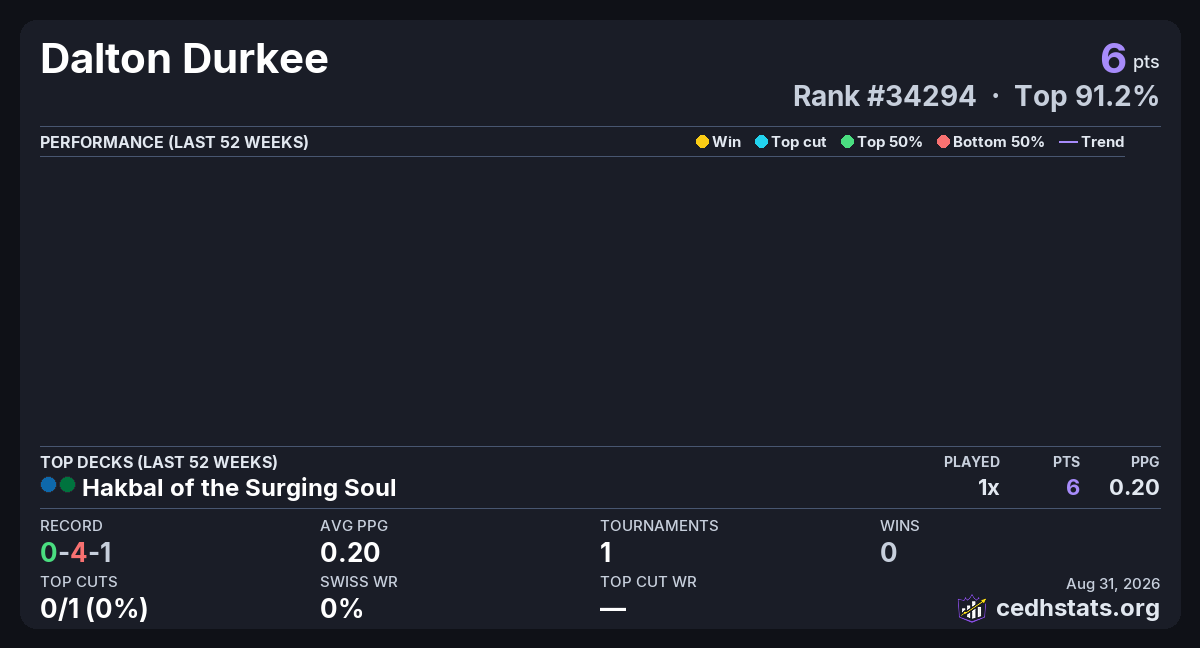
Task: Click the cedhstats.org logo icon
Action: click(x=972, y=608)
